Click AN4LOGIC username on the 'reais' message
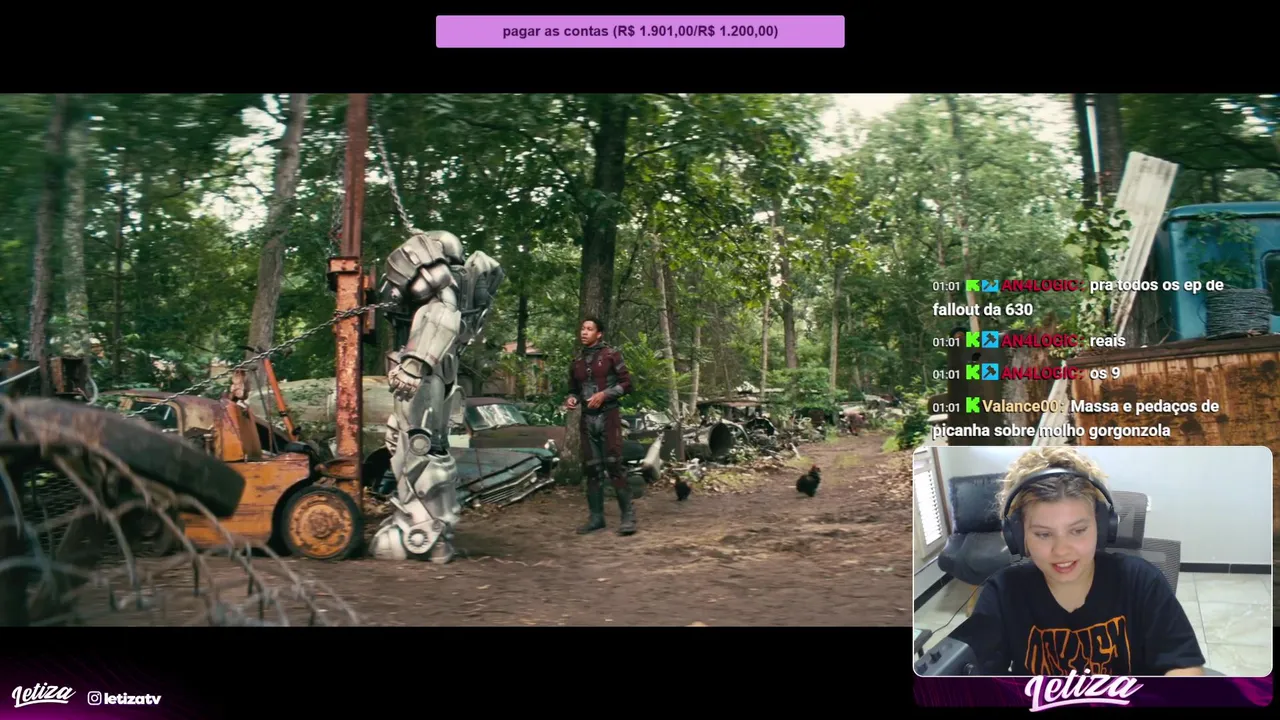 point(1042,341)
